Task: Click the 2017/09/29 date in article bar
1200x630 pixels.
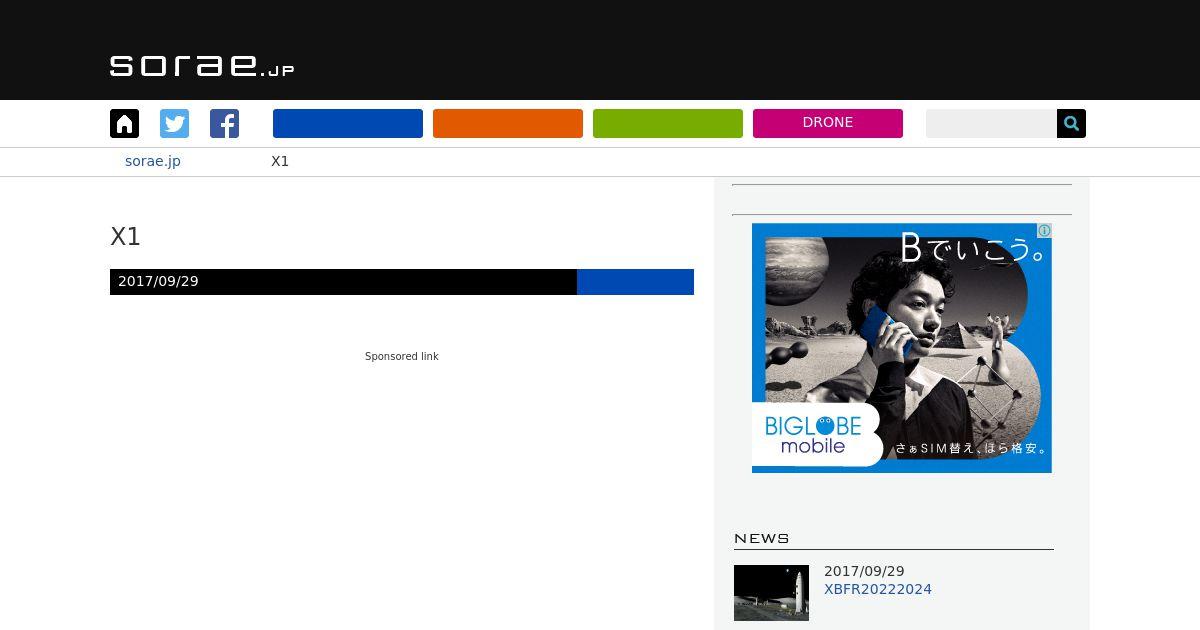Action: tap(158, 281)
